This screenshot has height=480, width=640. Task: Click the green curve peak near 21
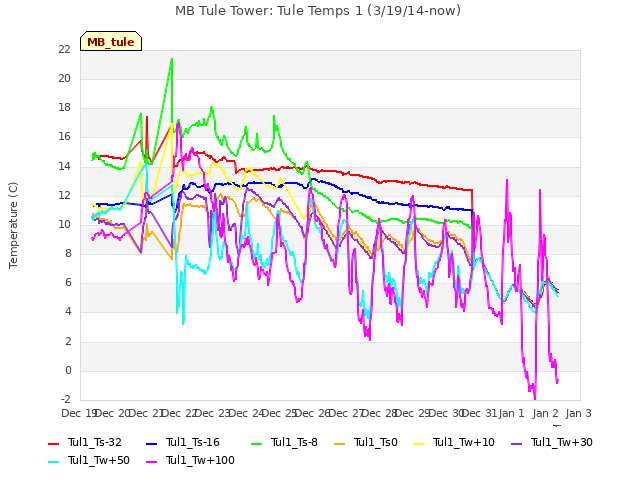coord(172,59)
